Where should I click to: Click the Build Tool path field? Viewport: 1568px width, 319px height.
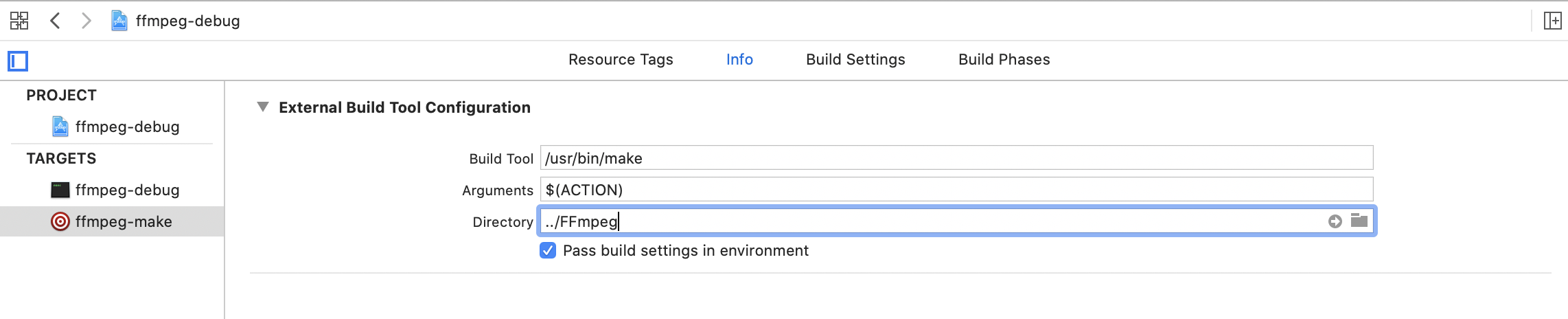point(956,158)
